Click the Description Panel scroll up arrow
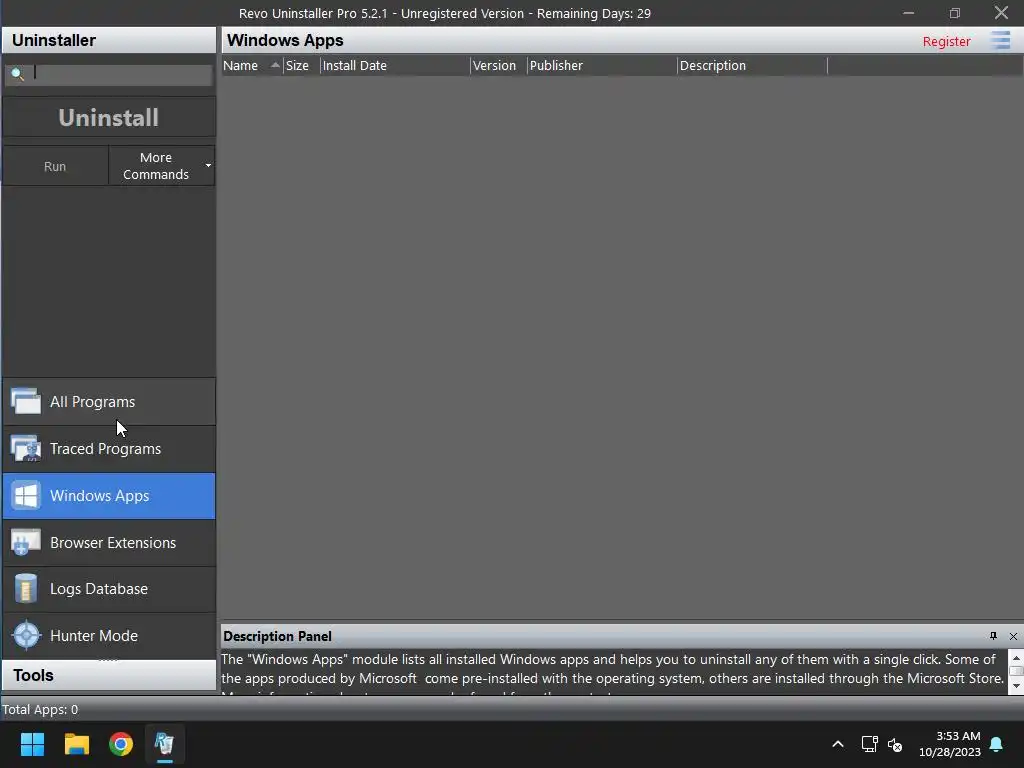This screenshot has width=1024, height=768. tap(1016, 658)
